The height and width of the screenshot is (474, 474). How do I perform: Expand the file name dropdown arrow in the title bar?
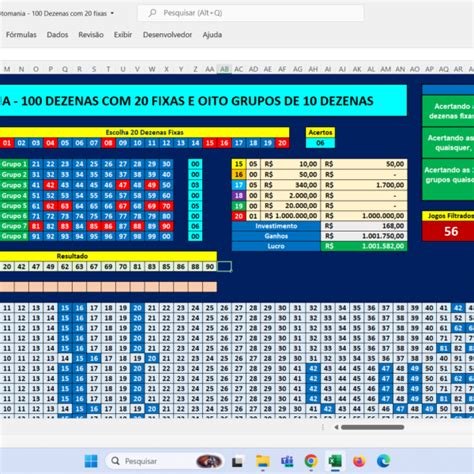(x=112, y=13)
